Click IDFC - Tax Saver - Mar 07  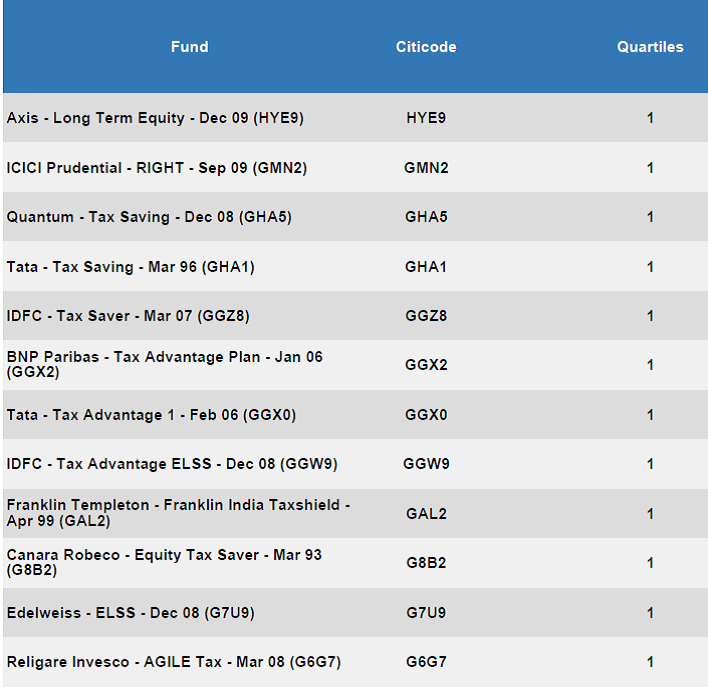[x=128, y=316]
